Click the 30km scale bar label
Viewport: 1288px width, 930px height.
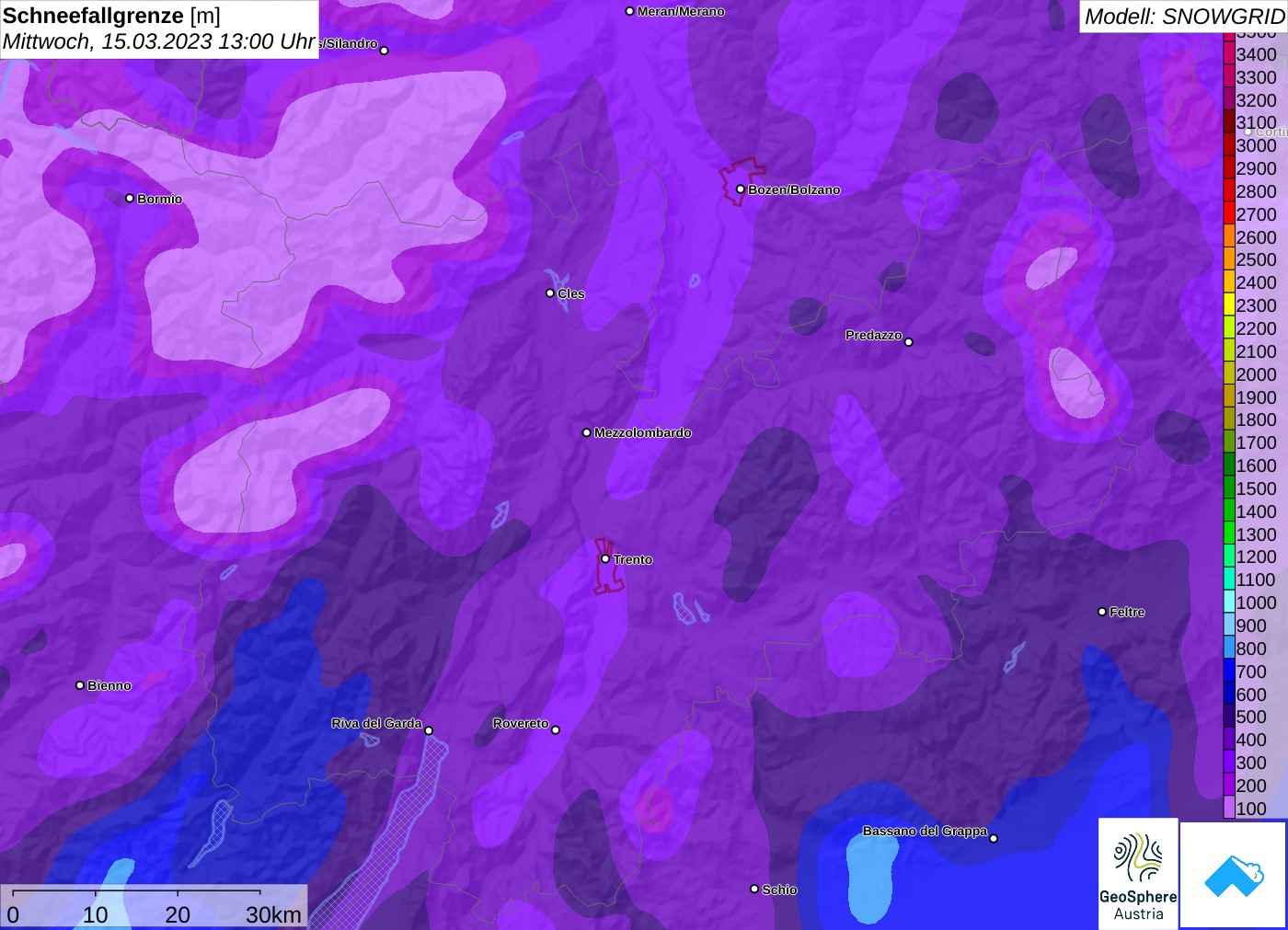tap(273, 914)
